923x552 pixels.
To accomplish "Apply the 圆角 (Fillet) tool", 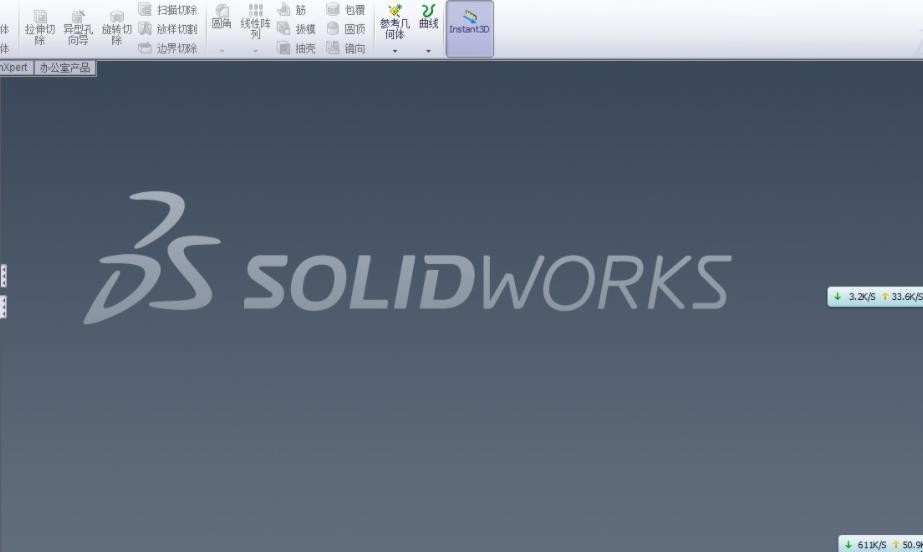I will [x=221, y=17].
